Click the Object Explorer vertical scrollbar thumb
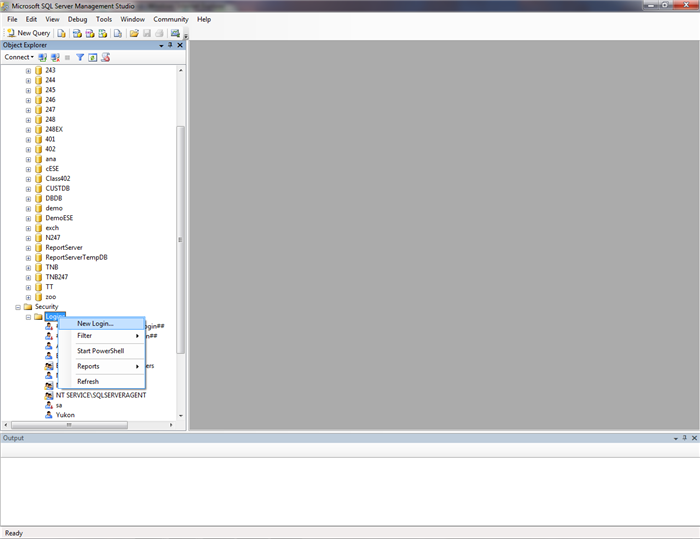The height and width of the screenshot is (539, 700). 180,240
